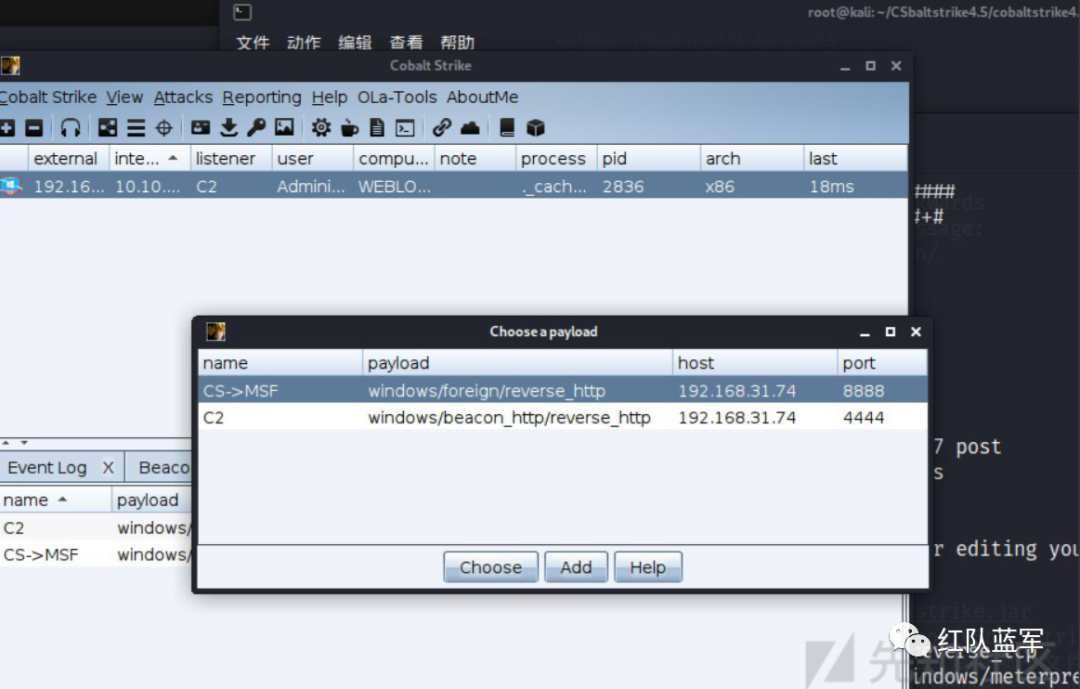
Task: Click the disconnect minus toolbar icon
Action: [34, 127]
